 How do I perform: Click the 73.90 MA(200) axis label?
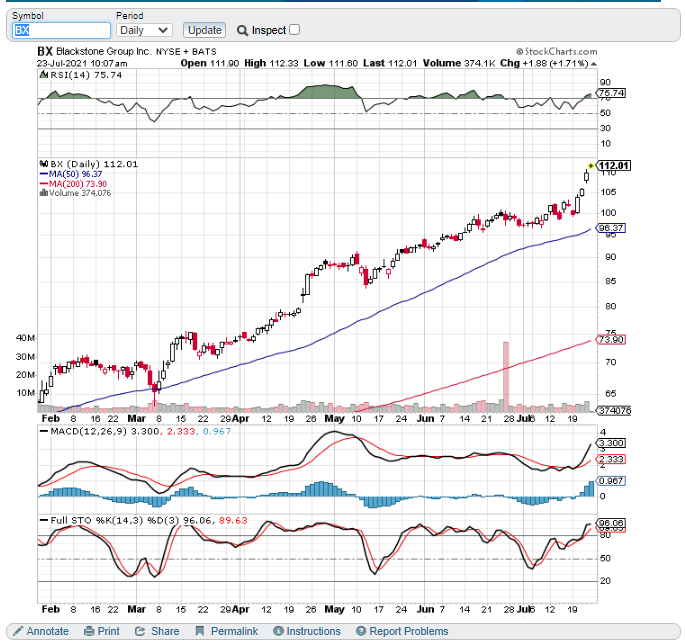point(611,340)
